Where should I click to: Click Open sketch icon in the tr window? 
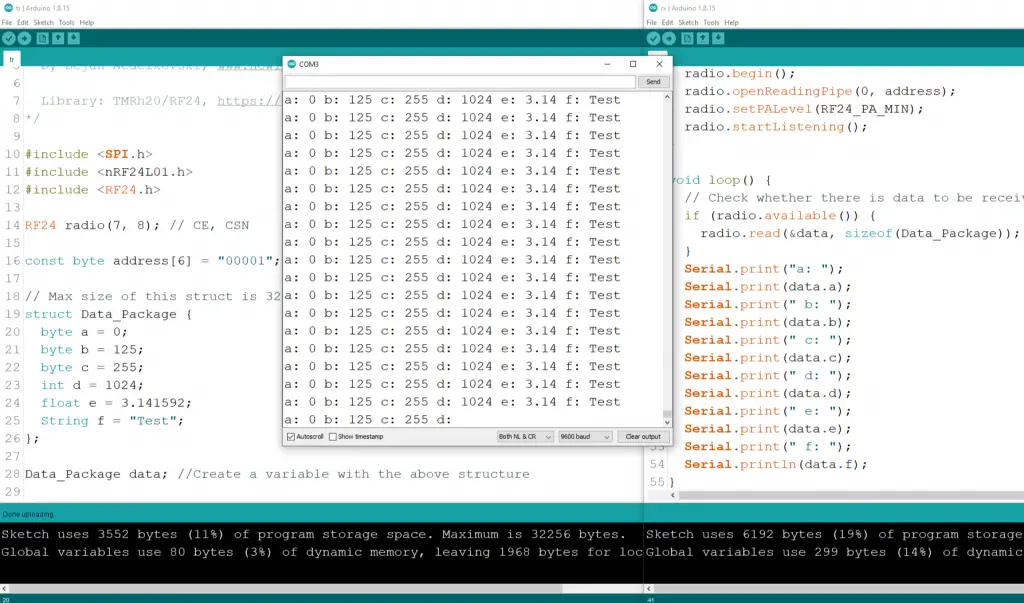point(58,38)
